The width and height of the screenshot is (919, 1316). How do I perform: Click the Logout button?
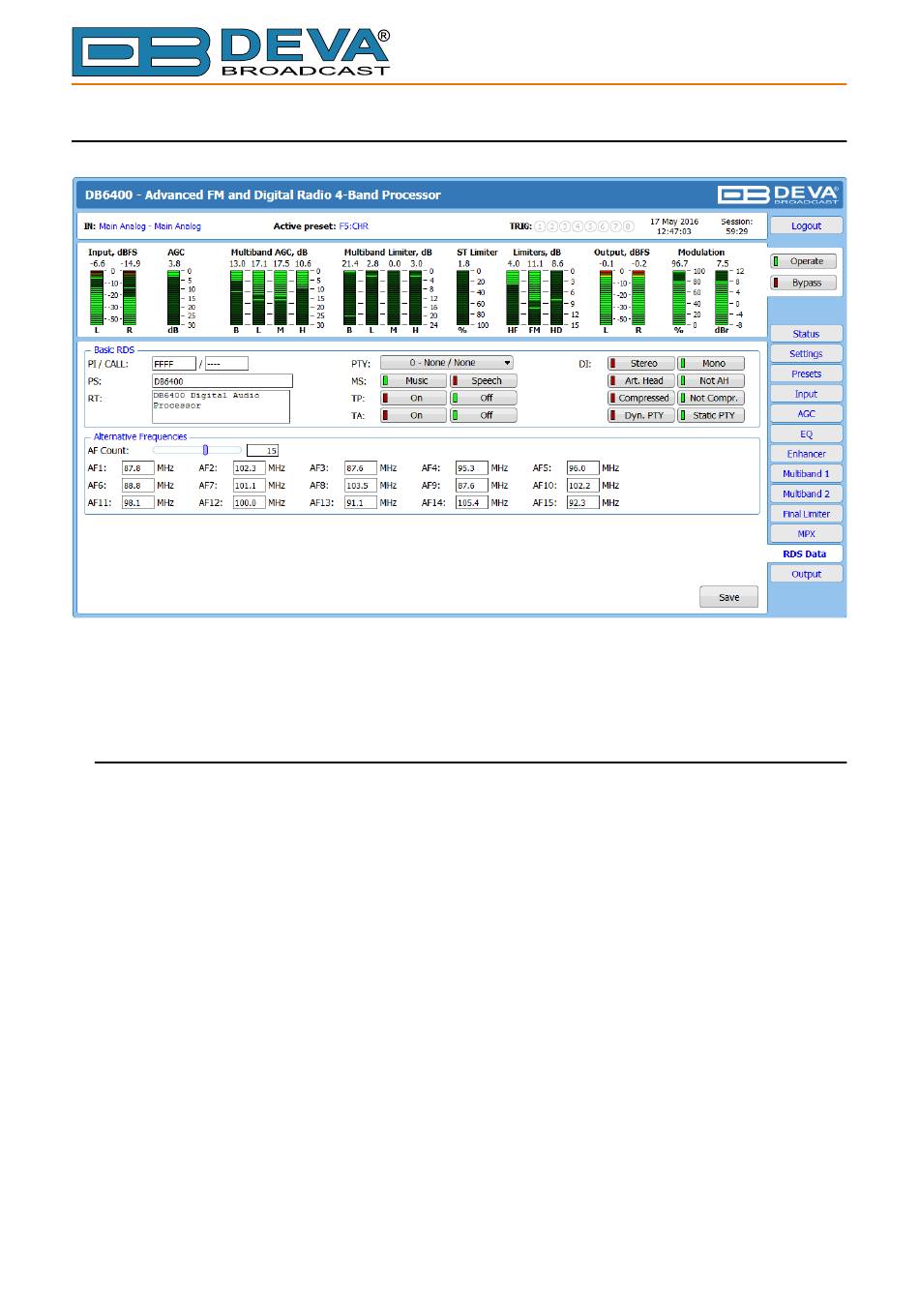806,225
